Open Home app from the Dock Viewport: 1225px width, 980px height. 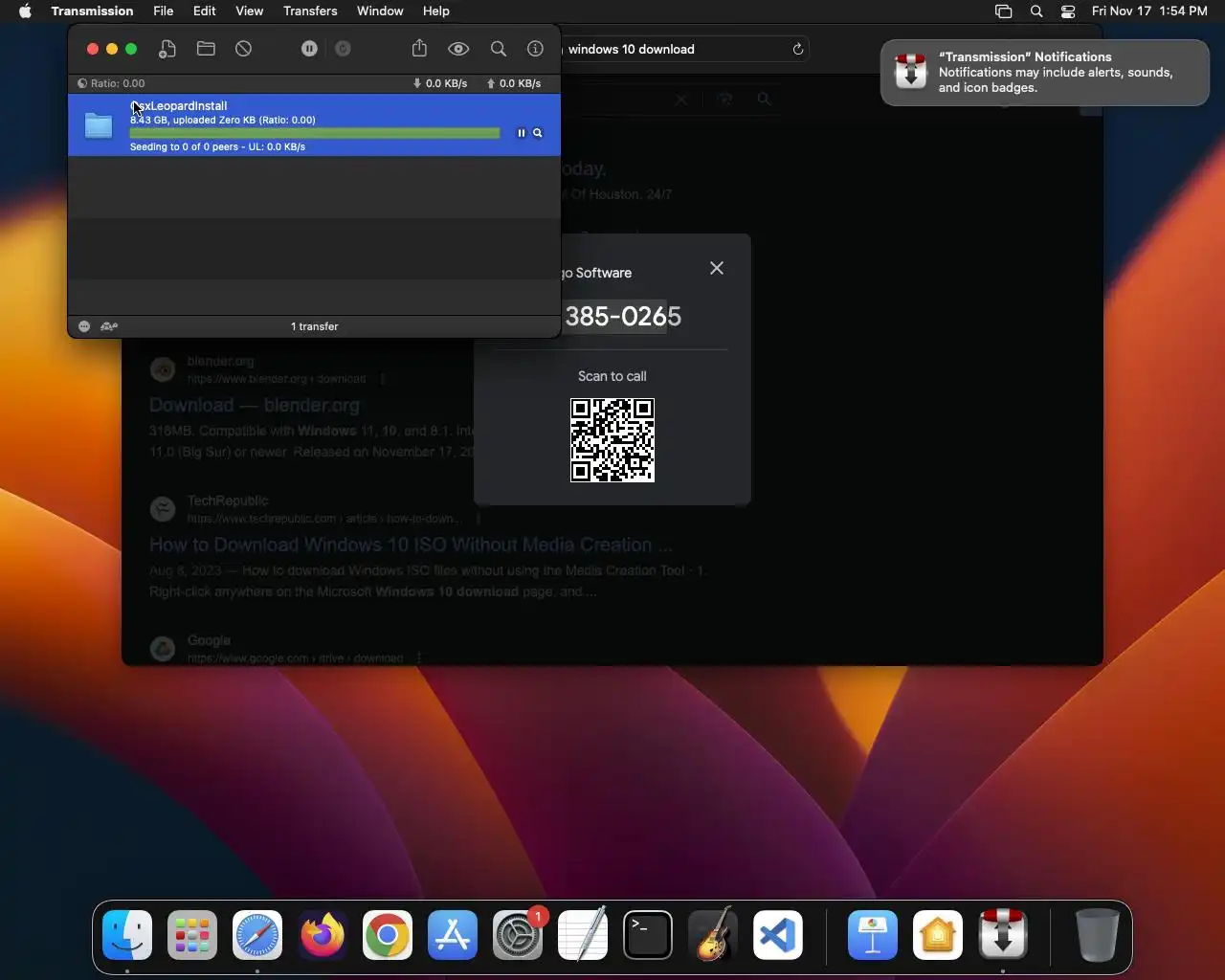[x=938, y=935]
